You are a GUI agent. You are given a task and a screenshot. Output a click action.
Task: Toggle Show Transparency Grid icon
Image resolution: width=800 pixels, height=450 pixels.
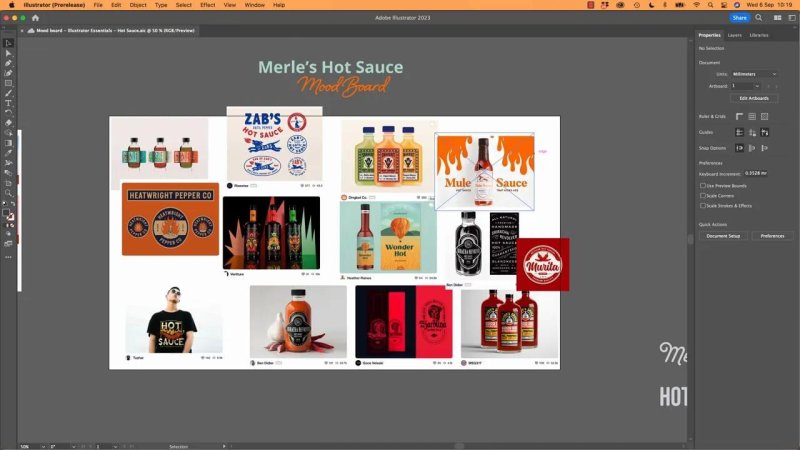click(764, 116)
